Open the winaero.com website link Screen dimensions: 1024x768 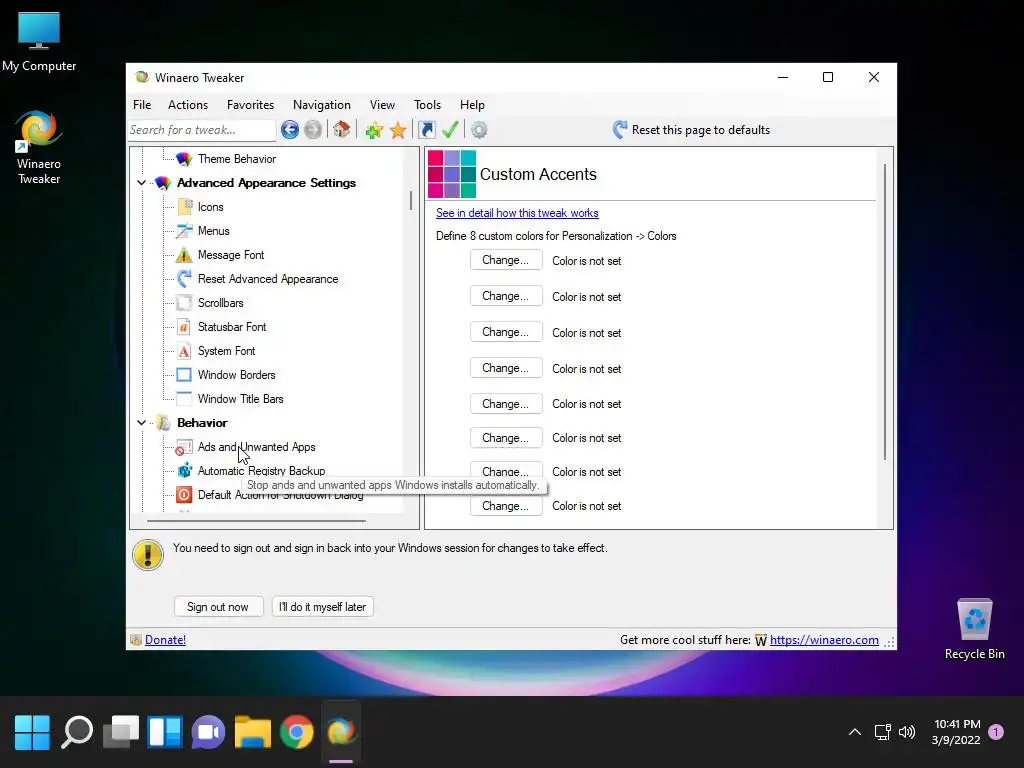[824, 640]
